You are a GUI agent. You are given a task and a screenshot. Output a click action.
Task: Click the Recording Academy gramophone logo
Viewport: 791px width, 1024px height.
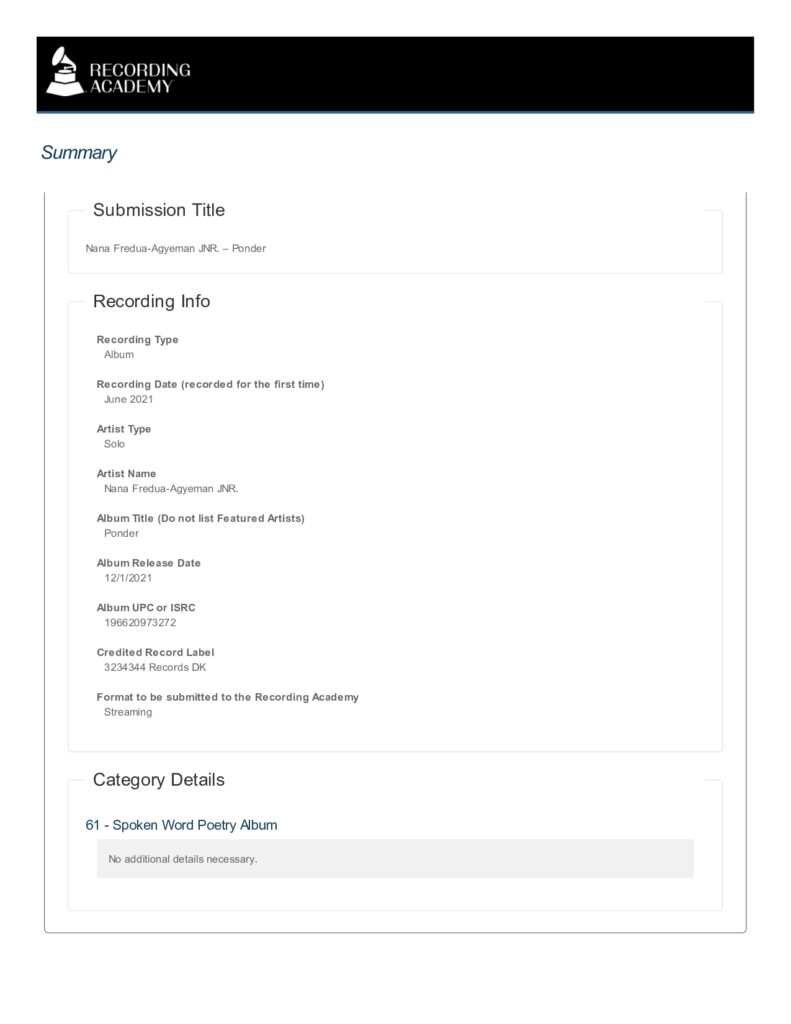[x=65, y=71]
